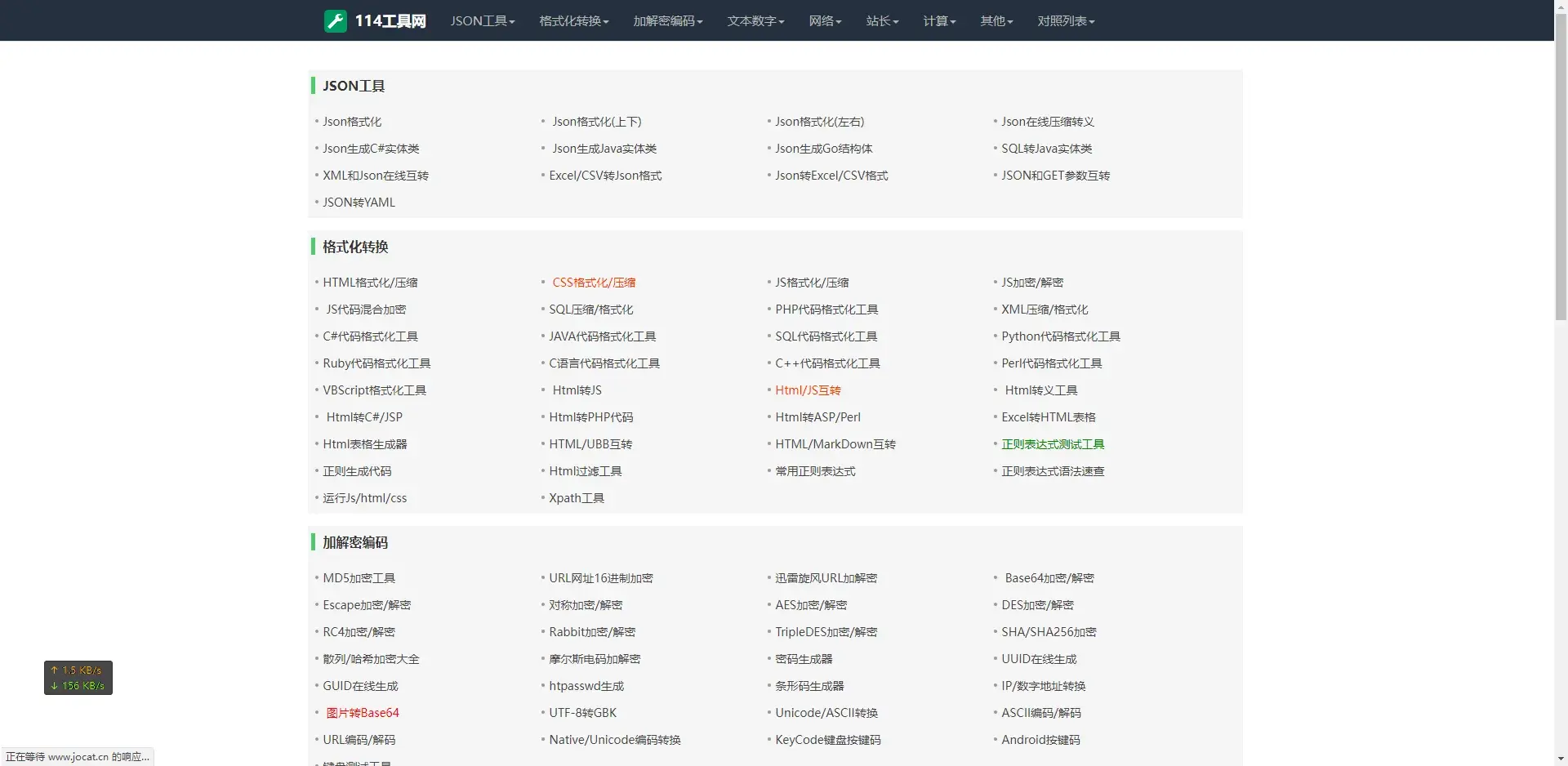Open Json格式化(上下) tool
1568x766 pixels.
coord(597,122)
